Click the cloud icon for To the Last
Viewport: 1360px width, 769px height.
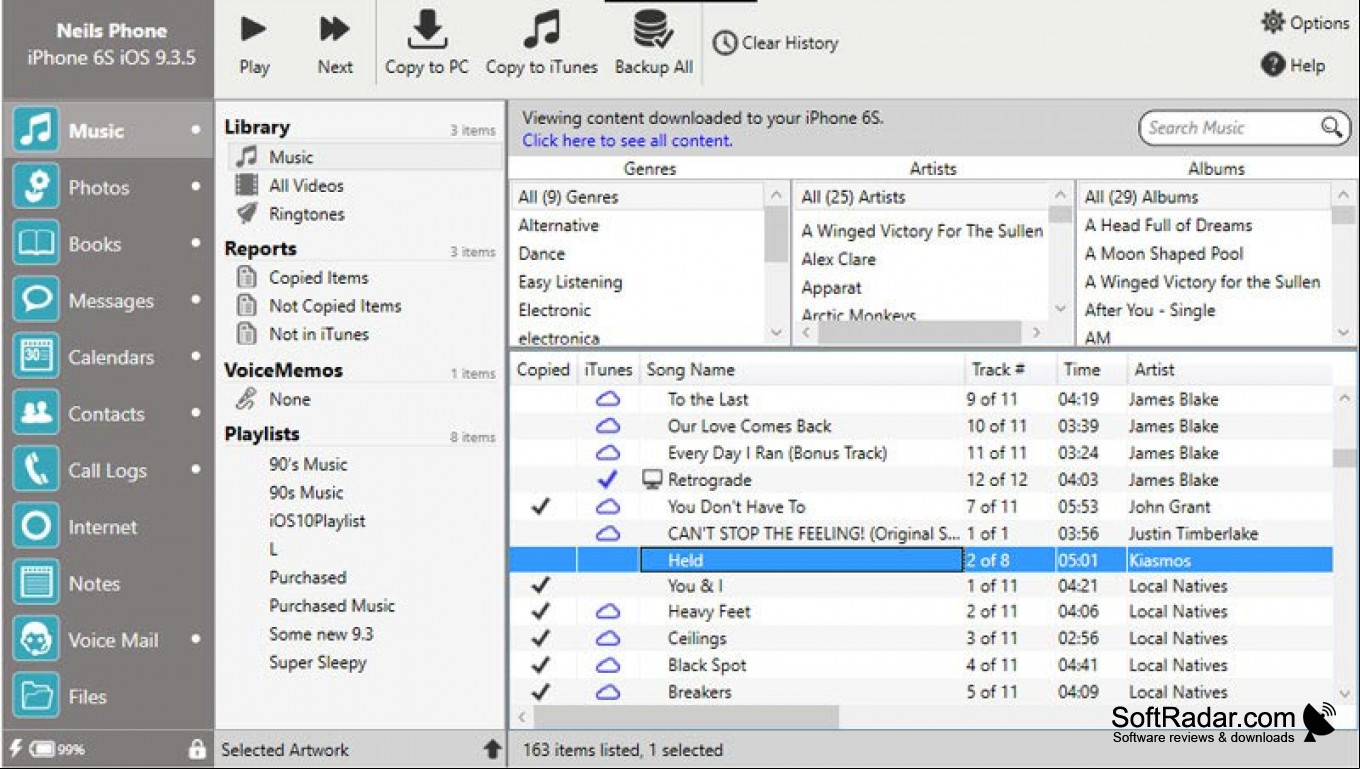click(x=608, y=399)
